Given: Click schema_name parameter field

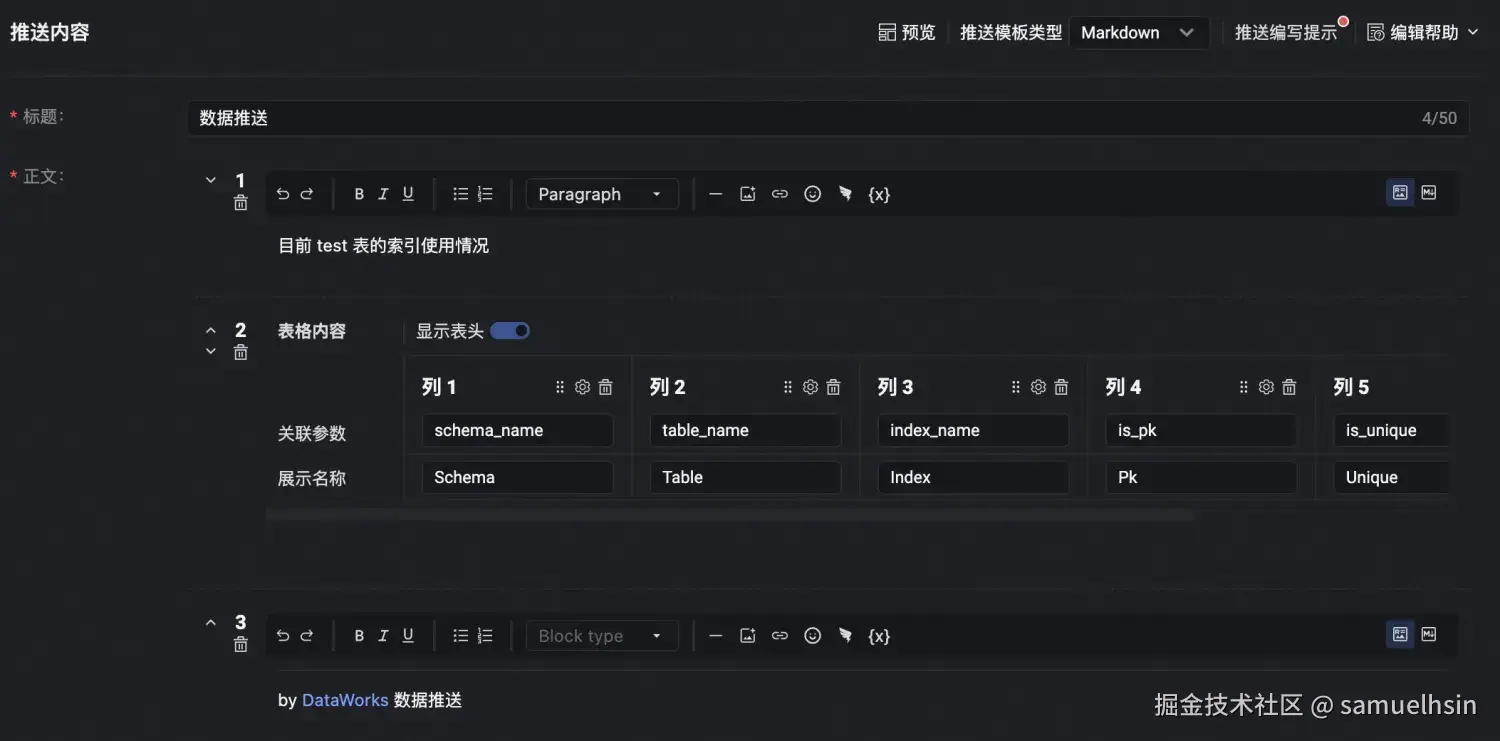Looking at the screenshot, I should pos(518,431).
